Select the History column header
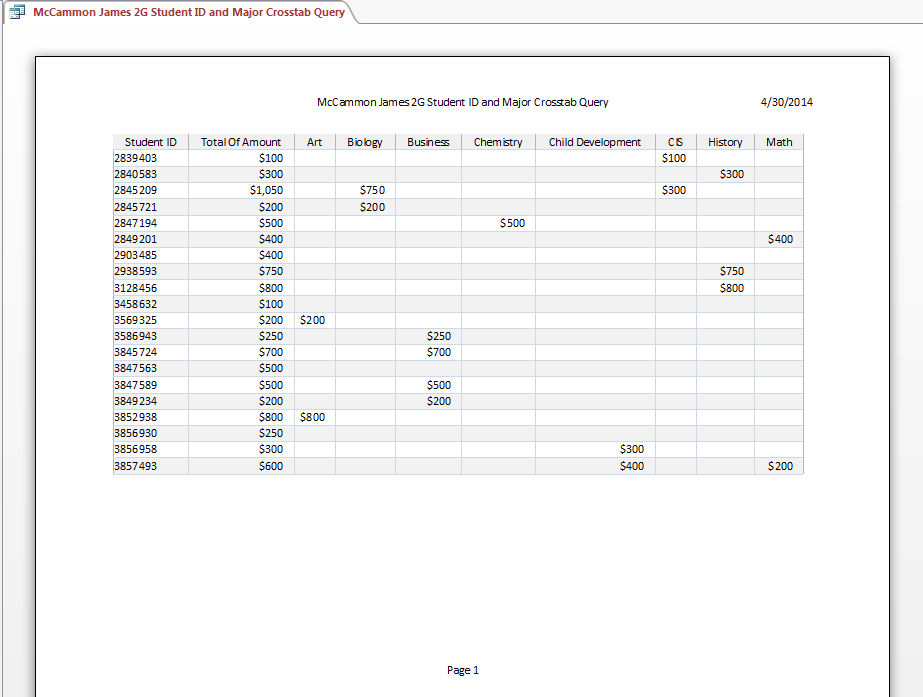The image size is (923, 697). tap(725, 142)
